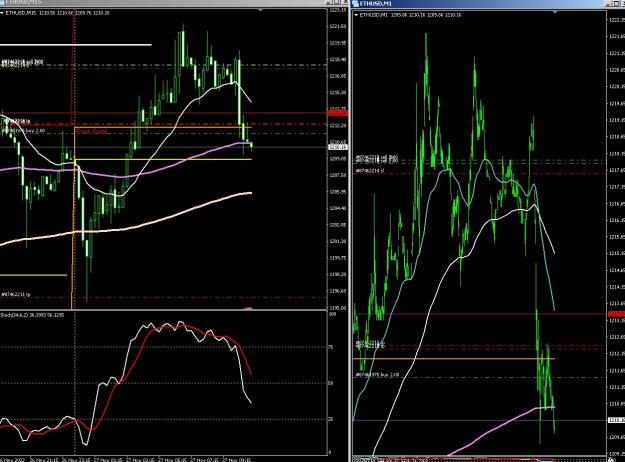The image size is (625, 462).
Task: Click red price tag on M1 price scale
Action: 616,314
